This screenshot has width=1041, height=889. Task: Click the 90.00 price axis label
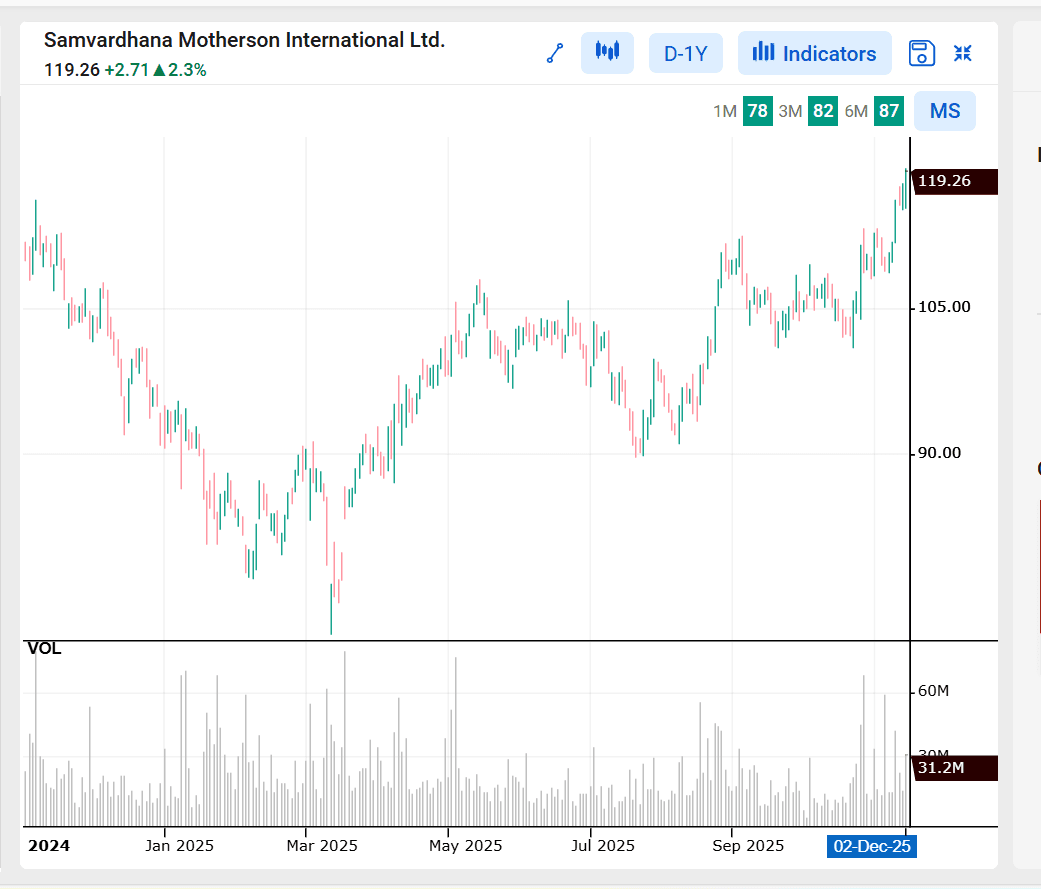[939, 453]
